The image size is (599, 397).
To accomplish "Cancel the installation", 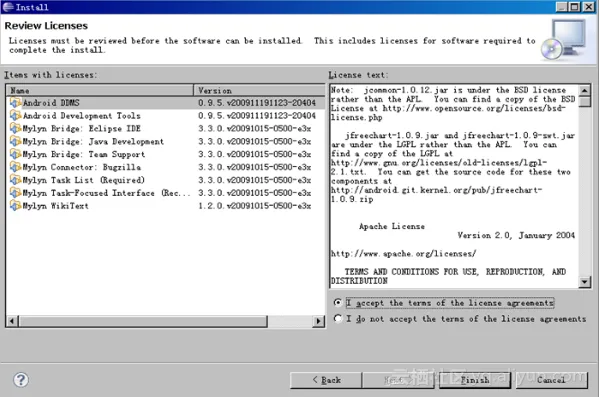I will coord(551,380).
